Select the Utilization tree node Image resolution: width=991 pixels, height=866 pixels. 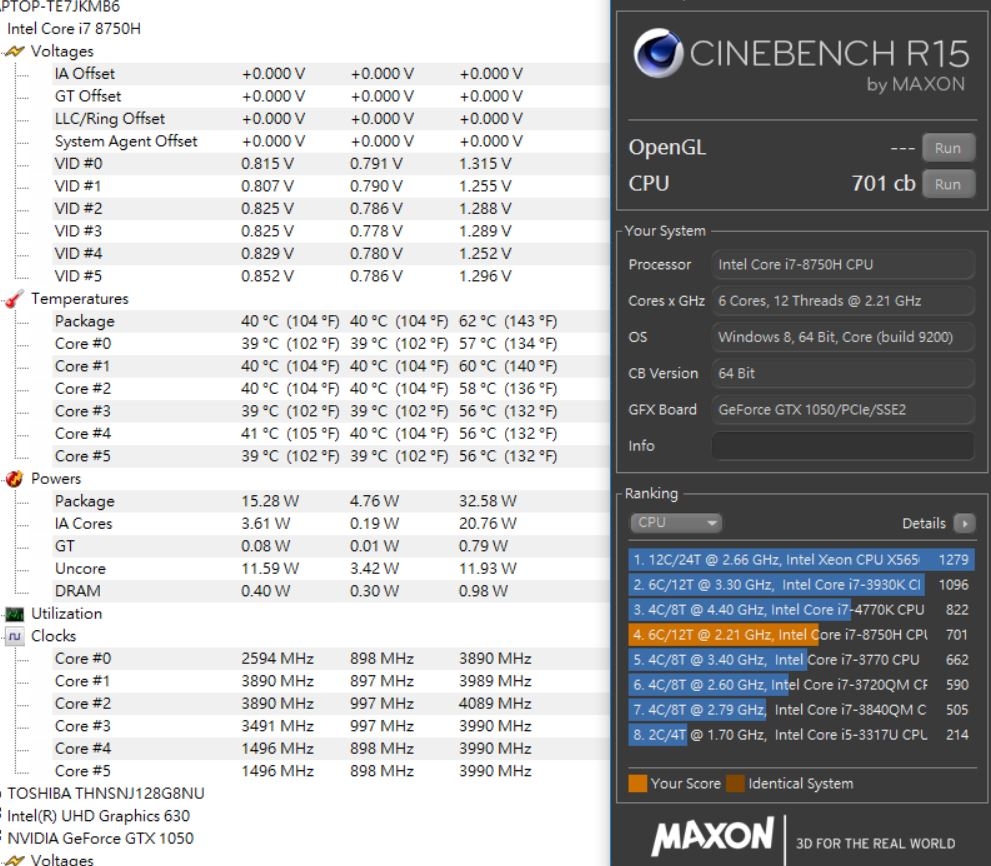click(66, 614)
